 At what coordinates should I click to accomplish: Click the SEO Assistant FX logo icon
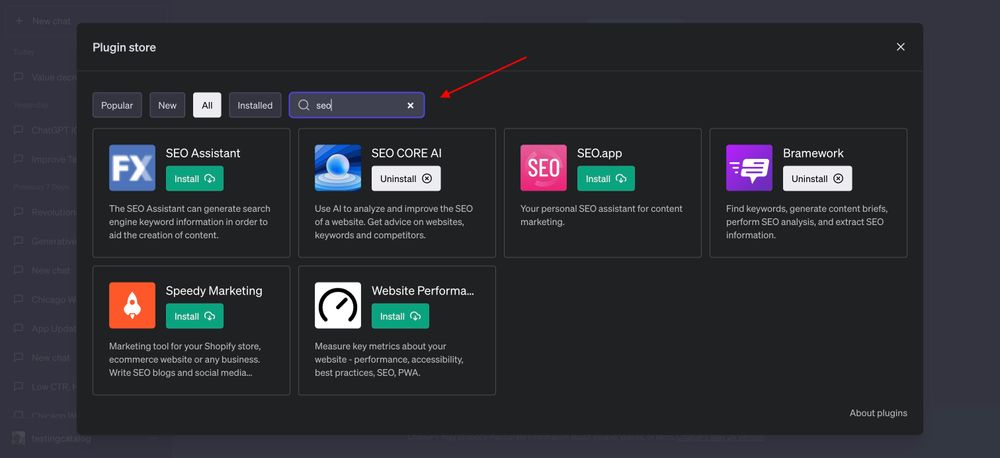(x=132, y=168)
